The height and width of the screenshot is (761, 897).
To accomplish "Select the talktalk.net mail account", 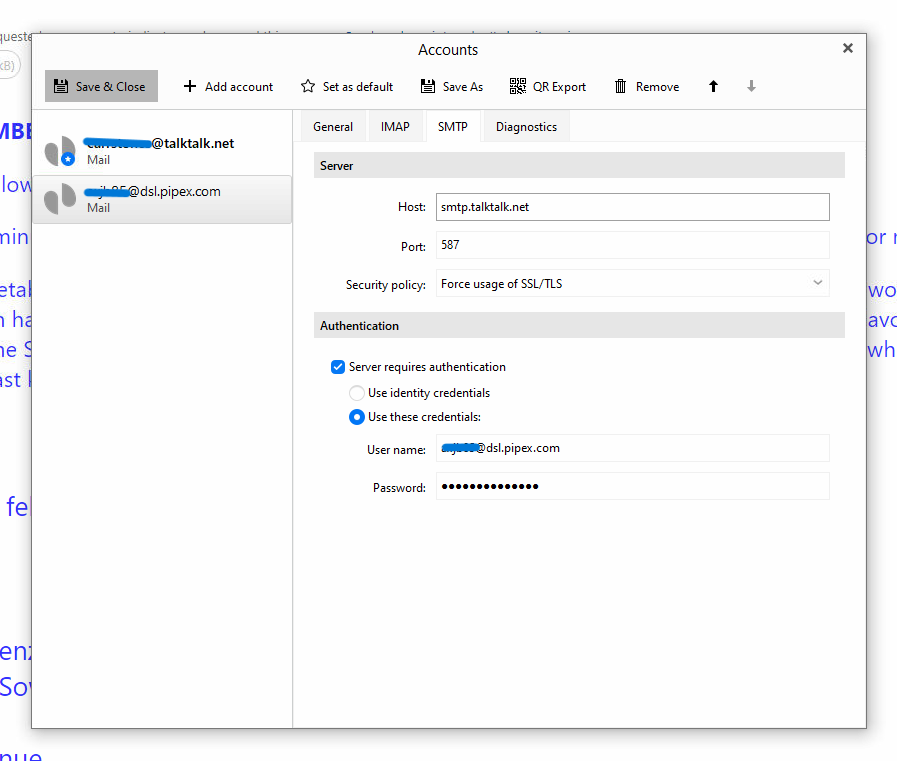I will click(x=162, y=151).
